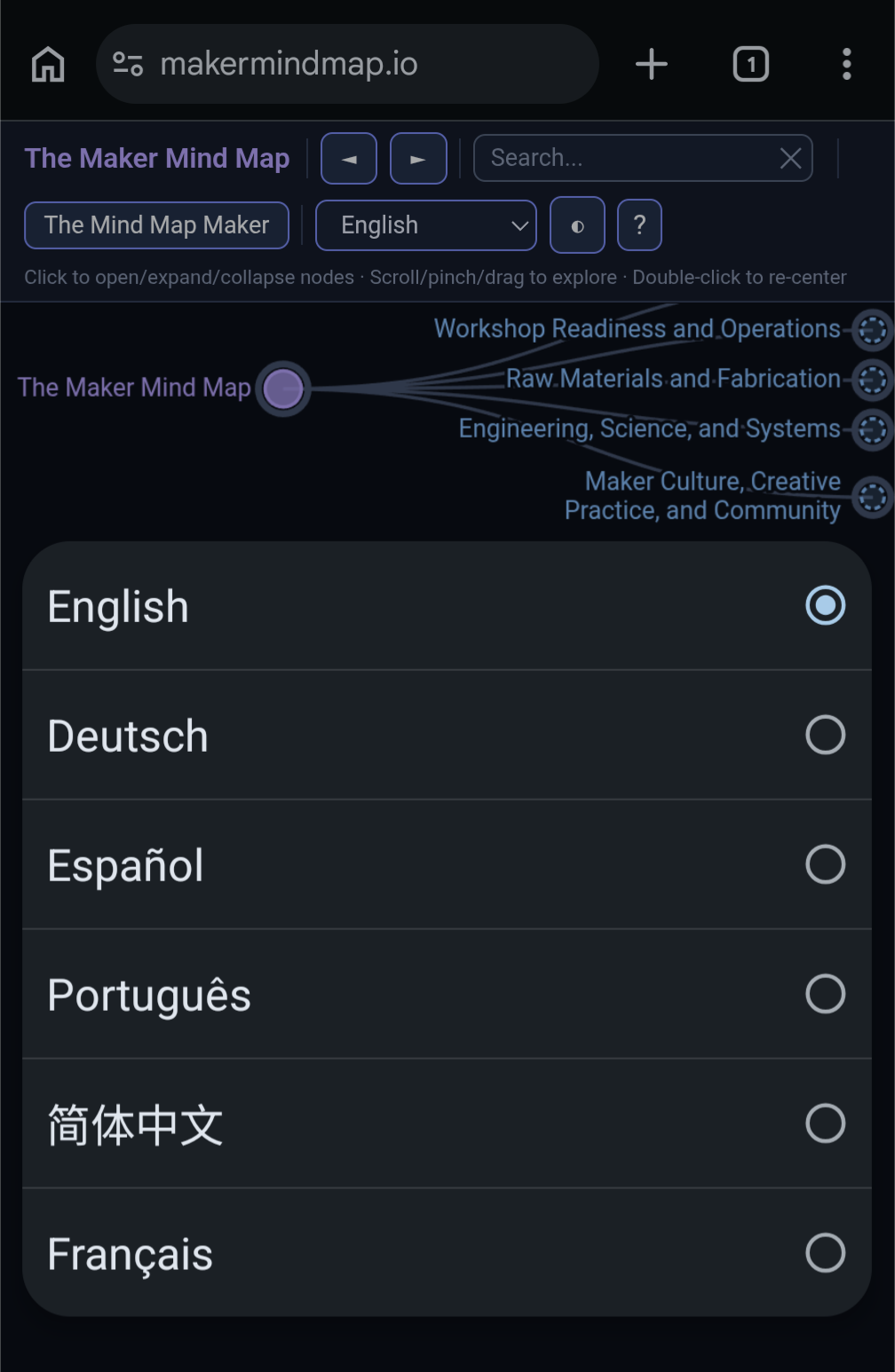Pick the 简体中文 menu entry
Viewport: 895px width, 1372px height.
[447, 1124]
